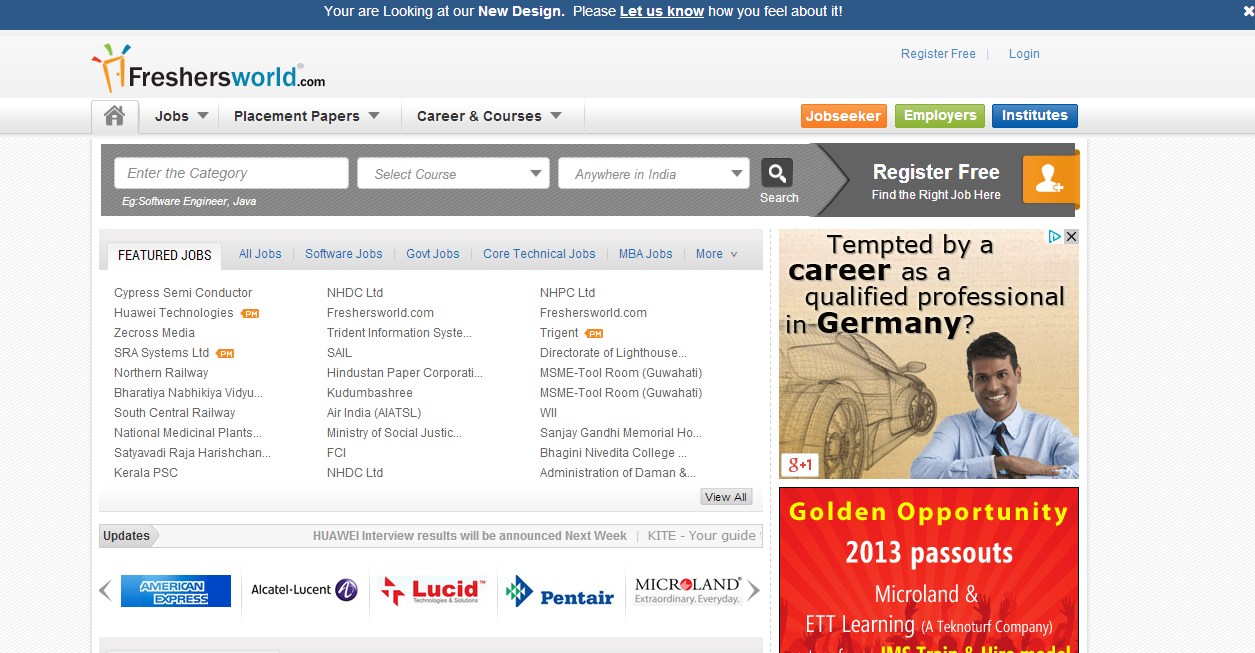Open the Germany career advertisement image
The height and width of the screenshot is (653, 1255).
pyautogui.click(x=929, y=354)
